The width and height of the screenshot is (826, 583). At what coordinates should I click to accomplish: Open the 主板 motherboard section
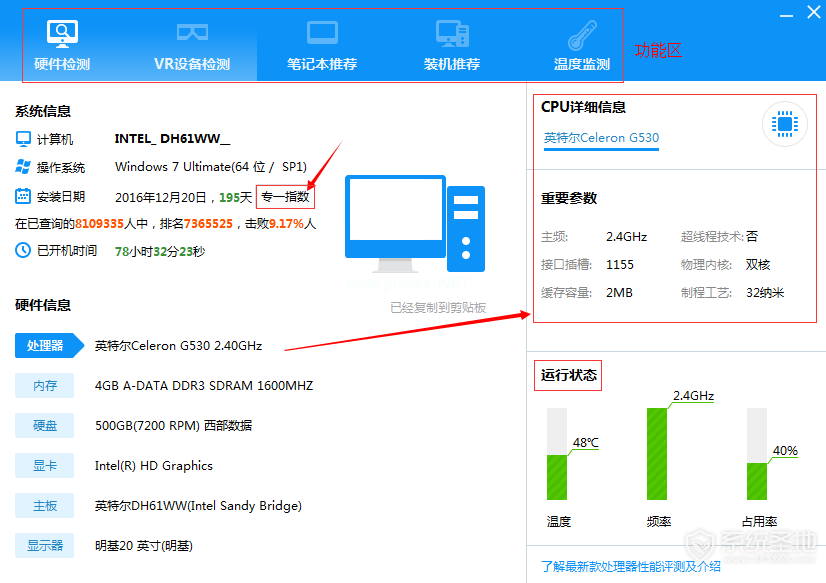44,505
